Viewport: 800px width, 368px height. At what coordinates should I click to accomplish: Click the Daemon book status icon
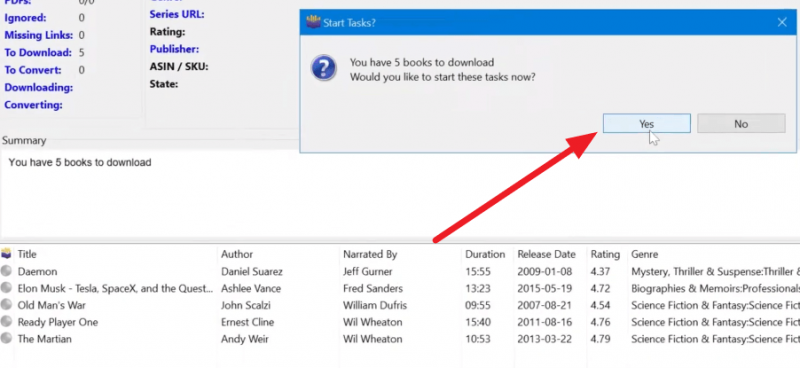click(6, 271)
